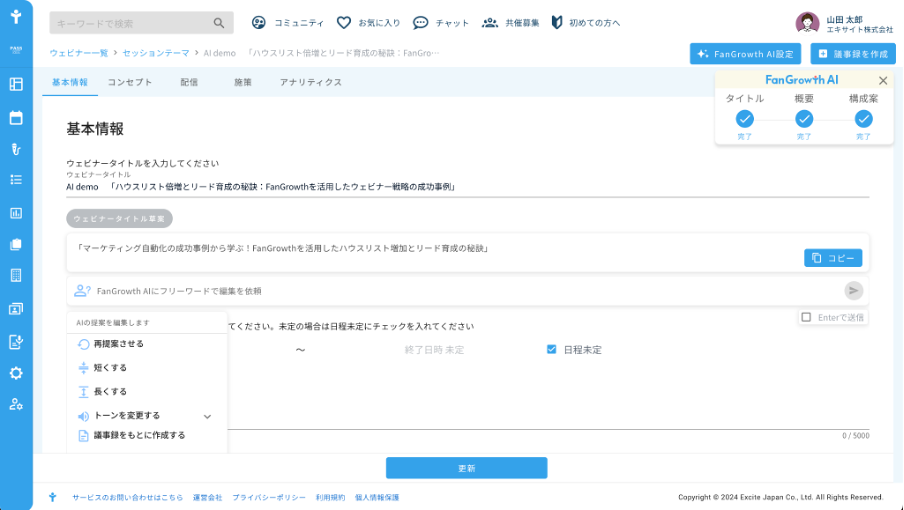Click the 構成案 completed checkmark
The width and height of the screenshot is (904, 510).
pyautogui.click(x=863, y=119)
